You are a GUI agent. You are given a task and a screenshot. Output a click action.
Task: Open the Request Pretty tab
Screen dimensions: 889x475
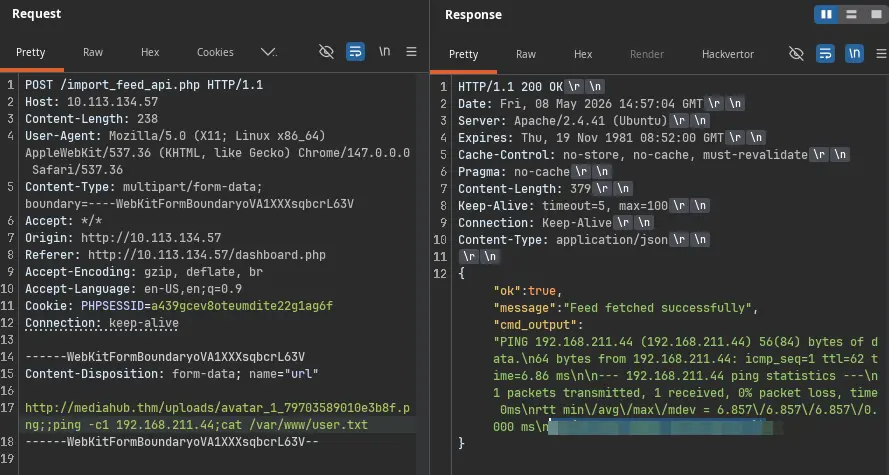click(31, 52)
